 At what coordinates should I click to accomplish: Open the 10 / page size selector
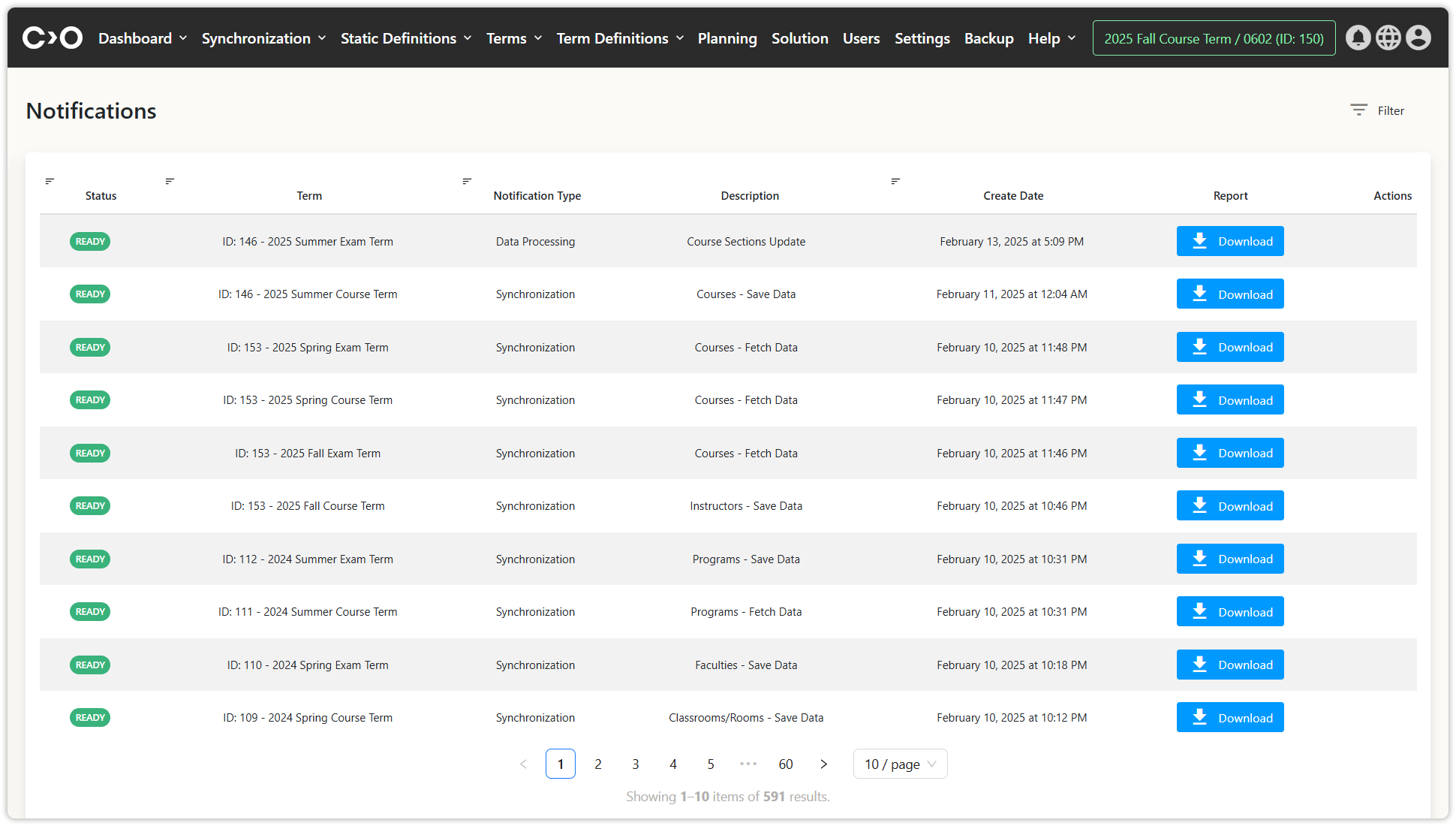(x=900, y=764)
